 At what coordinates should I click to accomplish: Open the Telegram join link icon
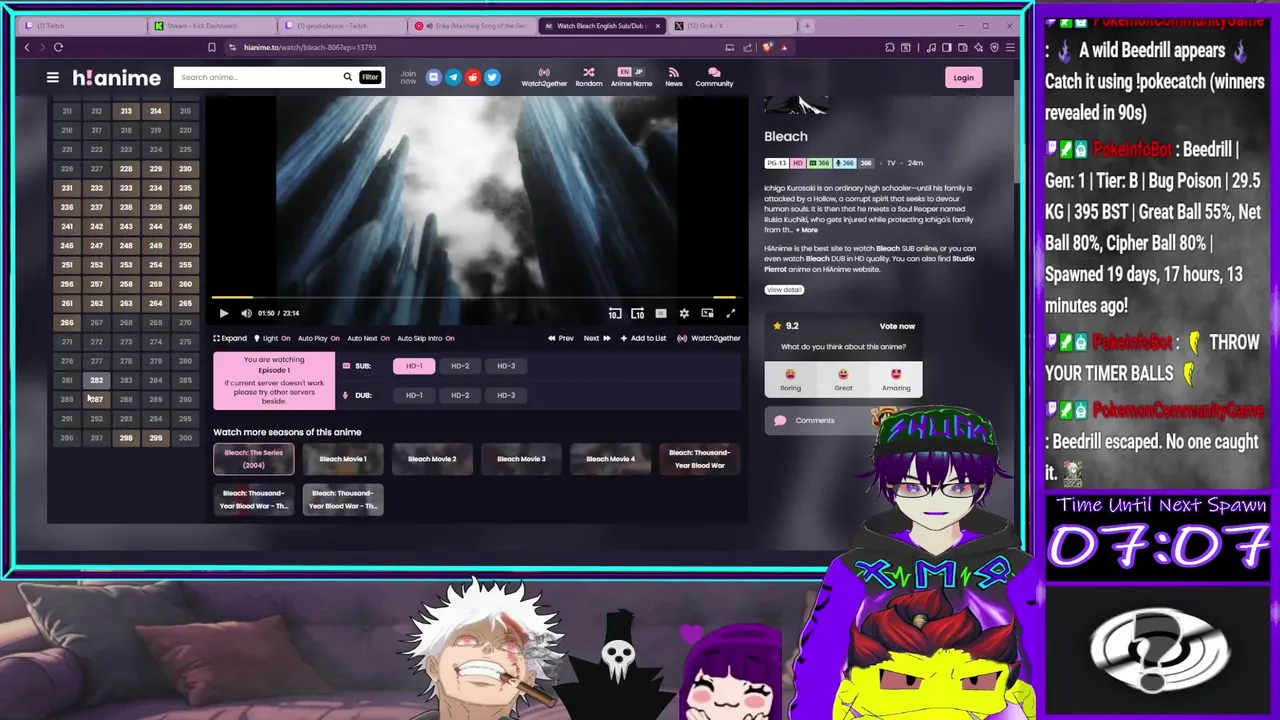[x=453, y=77]
